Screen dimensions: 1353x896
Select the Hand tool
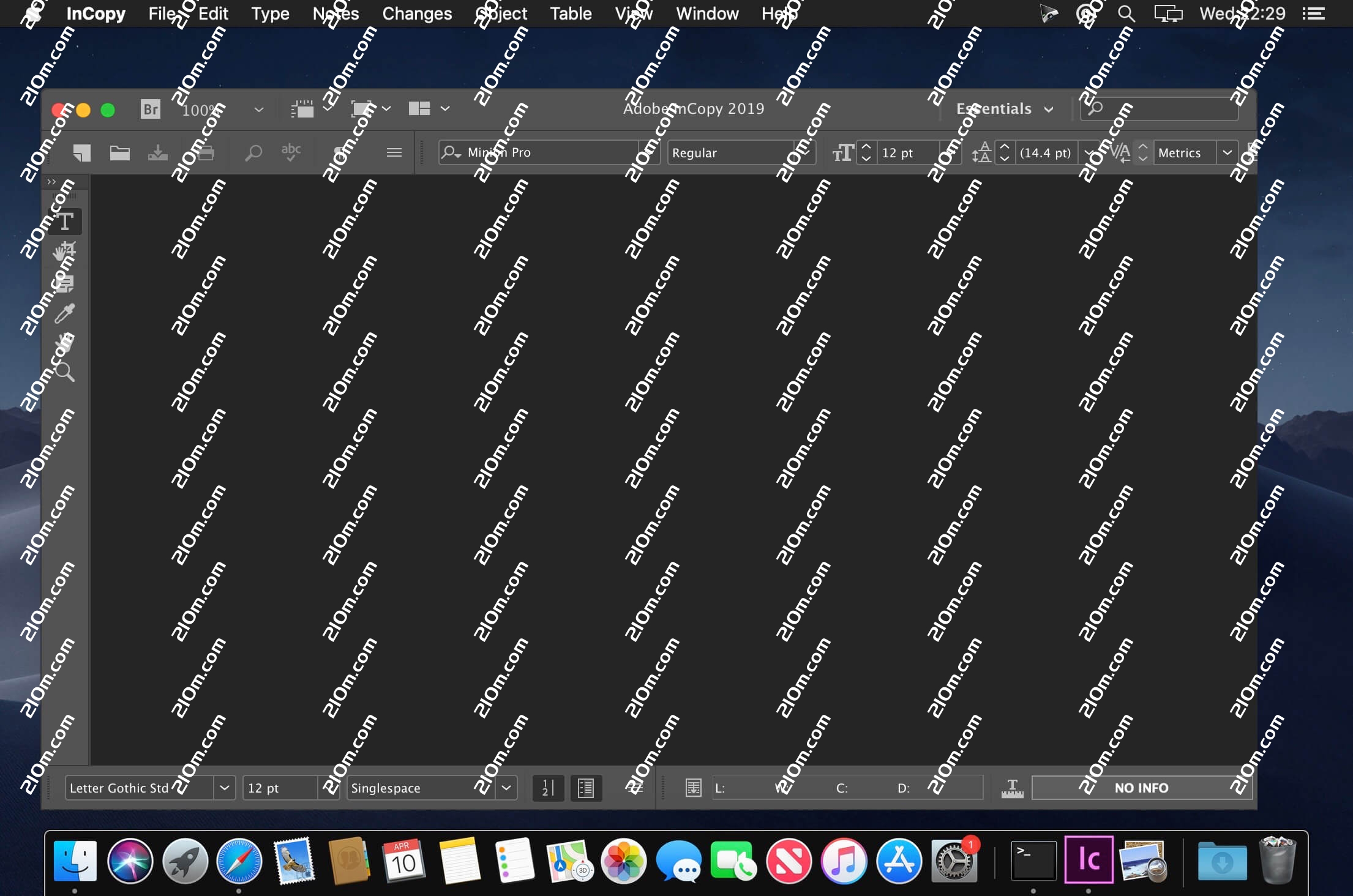coord(65,342)
